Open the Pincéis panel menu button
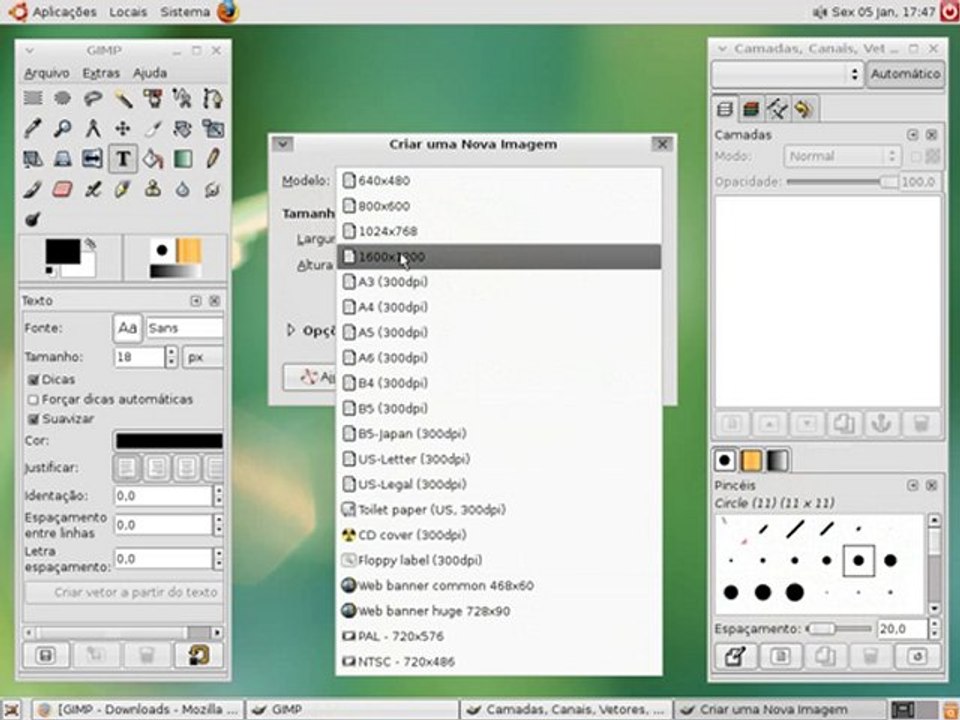Viewport: 960px width, 720px height. (x=913, y=486)
